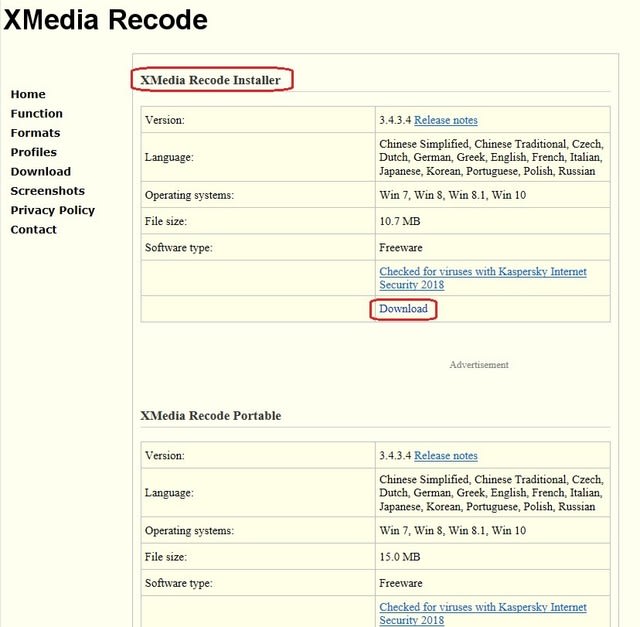Viewport: 640px width, 627px height.
Task: Click the Portable Freeware cell
Action: click(493, 583)
